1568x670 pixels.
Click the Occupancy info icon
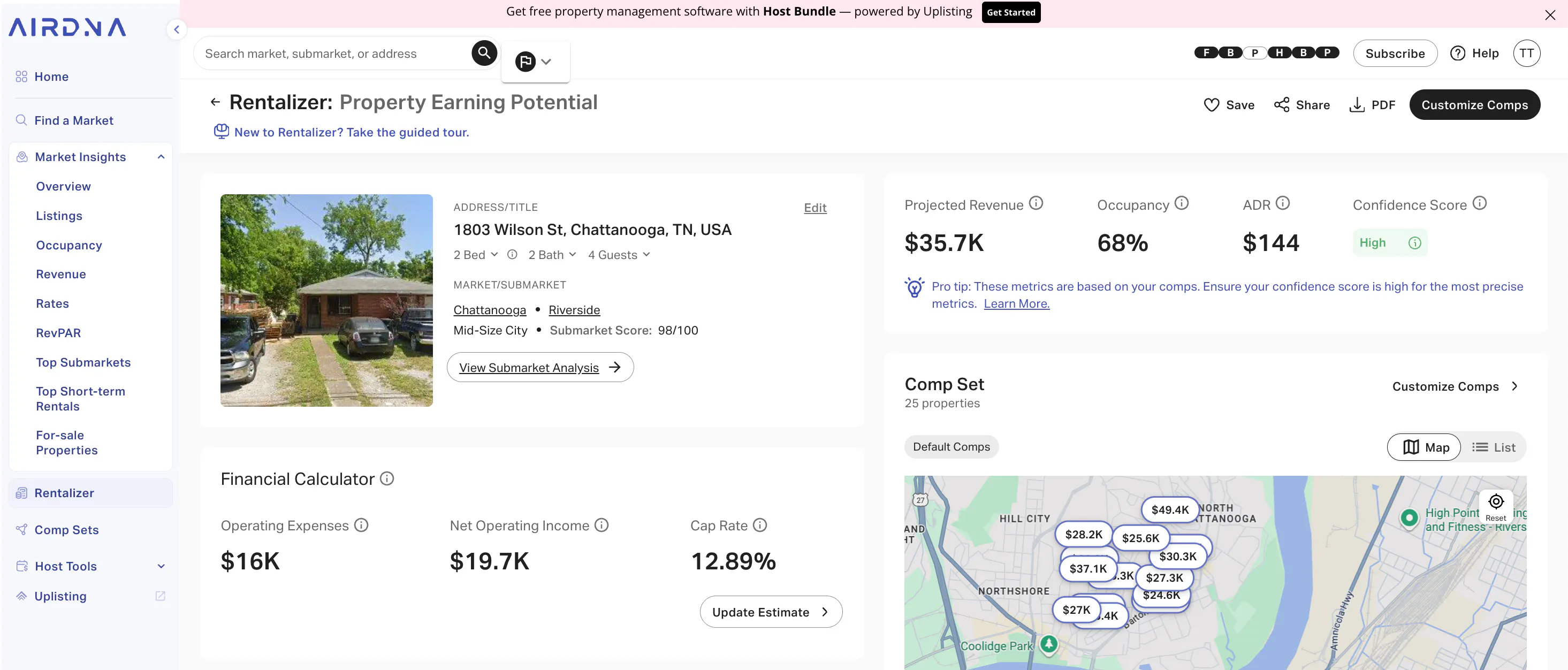tap(1182, 203)
